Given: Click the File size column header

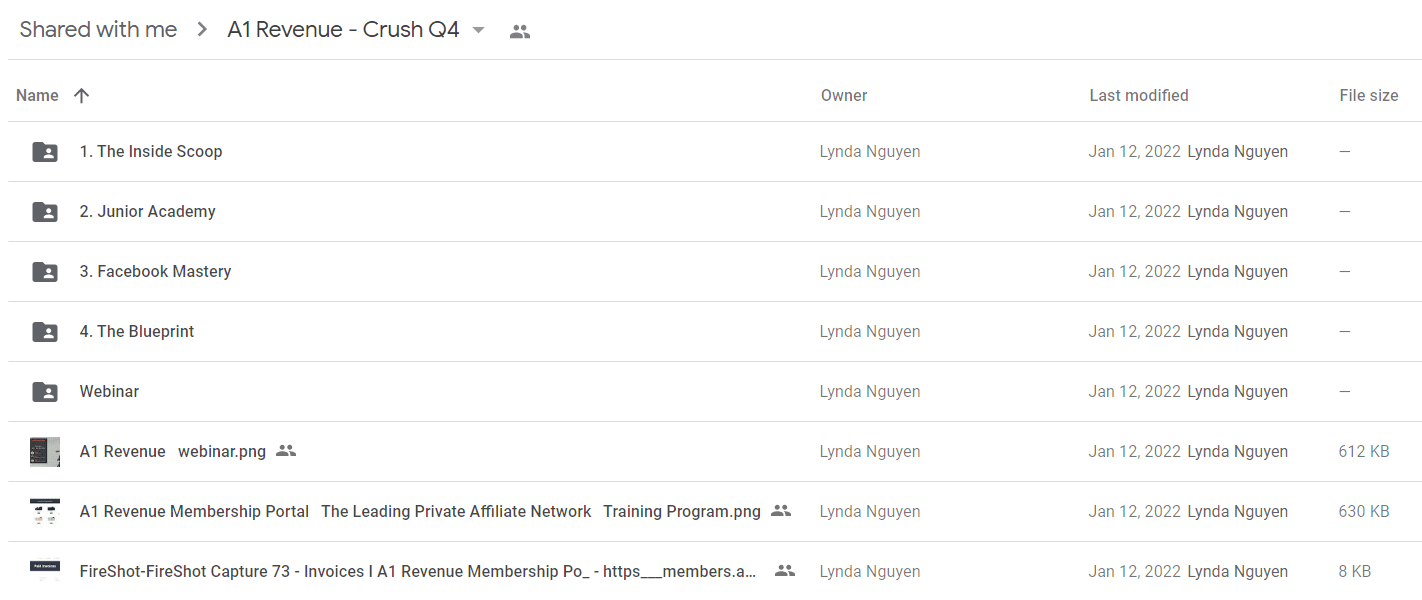Looking at the screenshot, I should pos(1369,96).
